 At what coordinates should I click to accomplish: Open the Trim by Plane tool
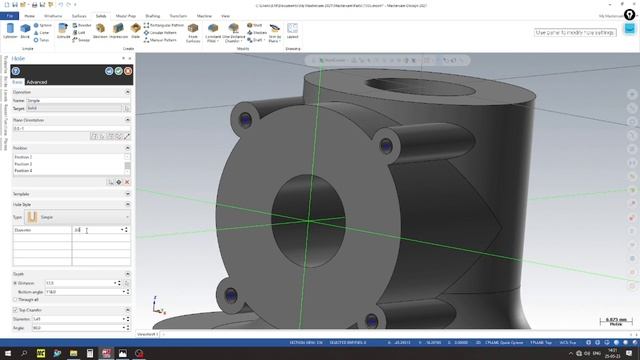point(275,33)
